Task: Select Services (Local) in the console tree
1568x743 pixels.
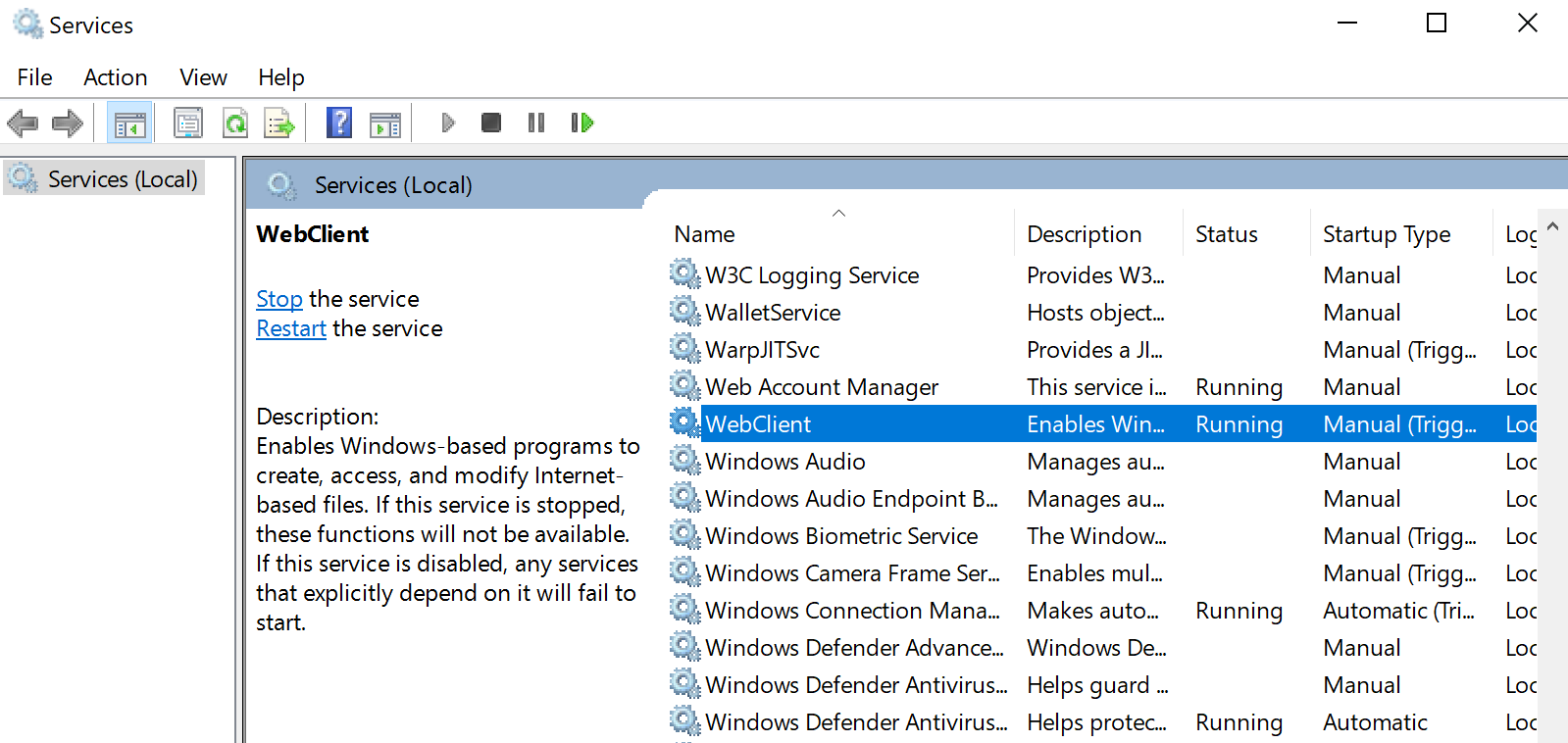Action: [122, 179]
